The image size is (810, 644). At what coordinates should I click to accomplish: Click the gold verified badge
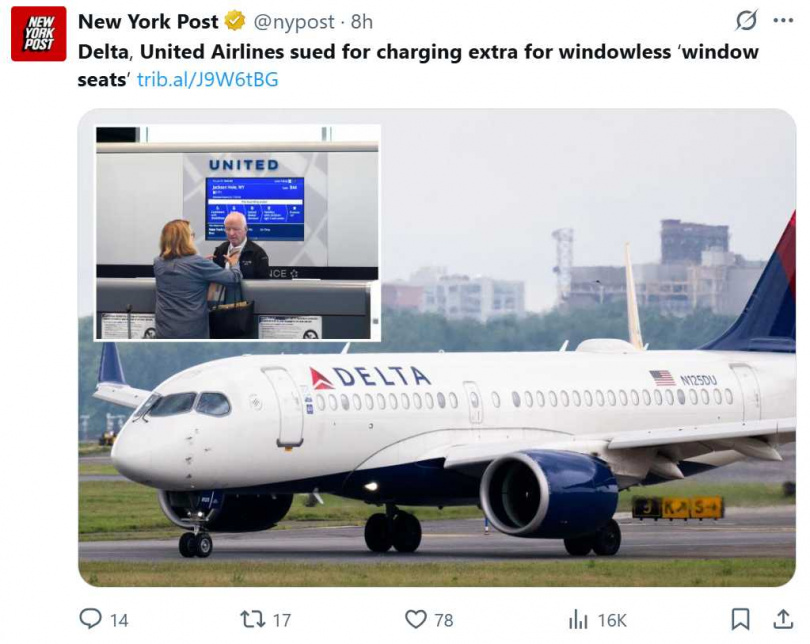click(x=235, y=21)
